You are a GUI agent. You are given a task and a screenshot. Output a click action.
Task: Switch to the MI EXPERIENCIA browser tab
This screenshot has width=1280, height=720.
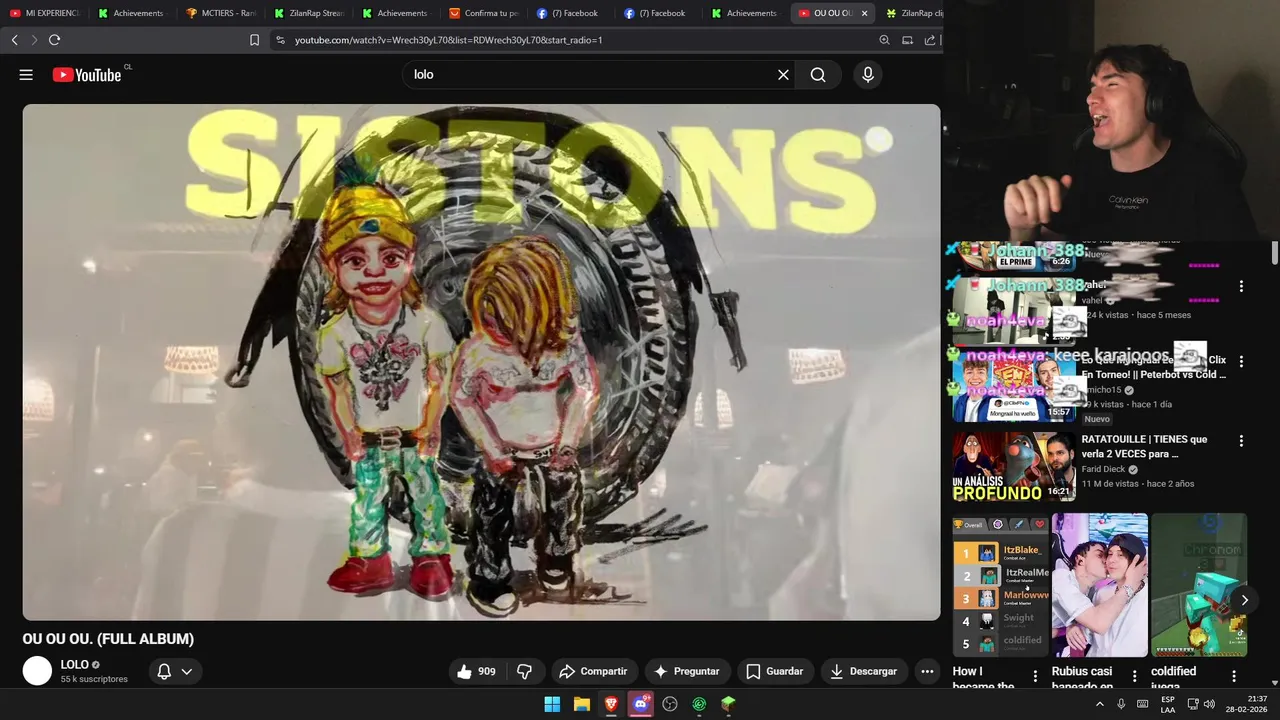click(45, 13)
